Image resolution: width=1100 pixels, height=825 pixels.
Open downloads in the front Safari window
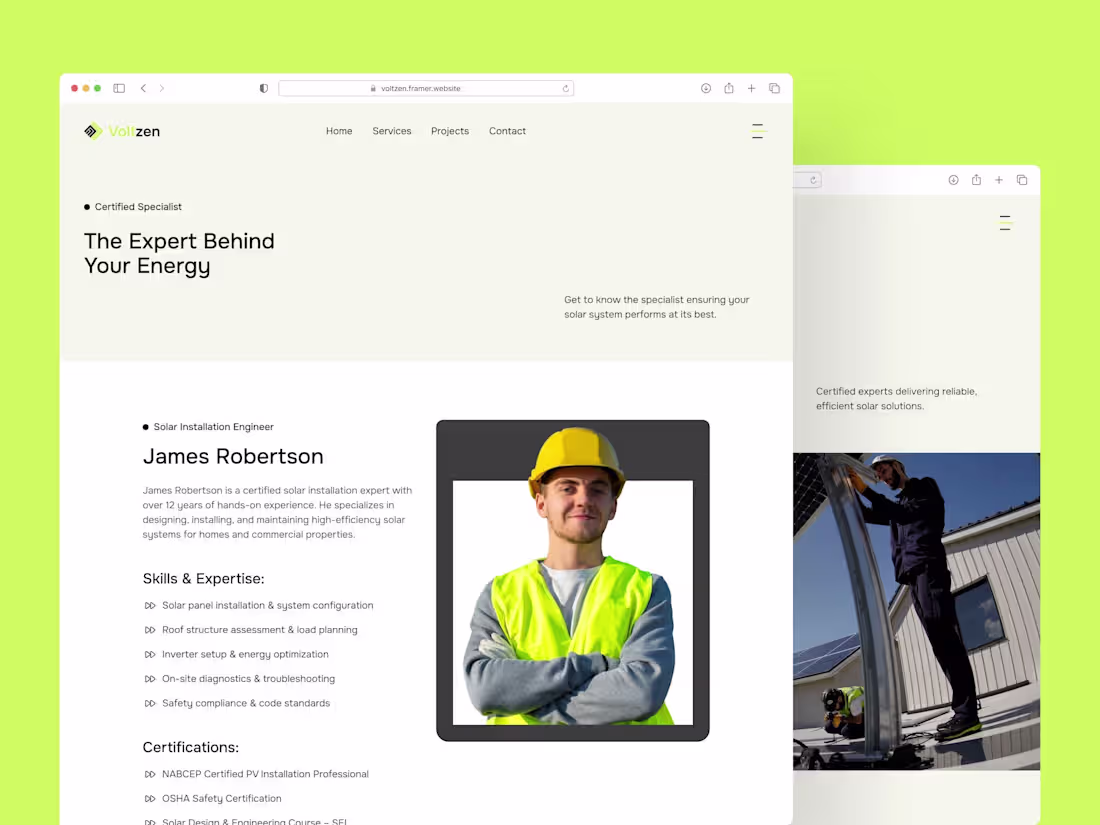click(706, 88)
